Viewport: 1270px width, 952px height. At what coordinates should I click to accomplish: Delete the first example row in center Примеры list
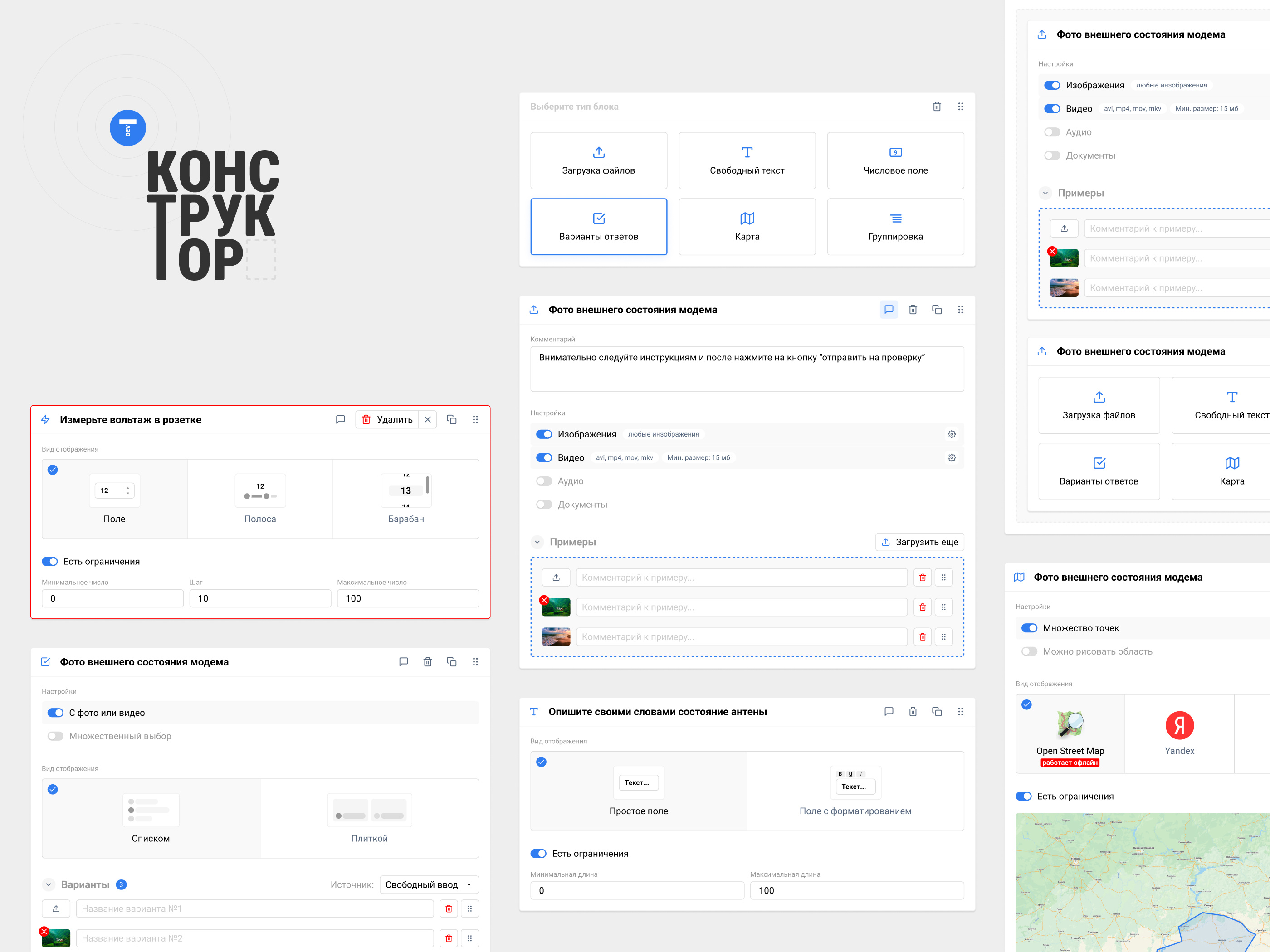[922, 577]
